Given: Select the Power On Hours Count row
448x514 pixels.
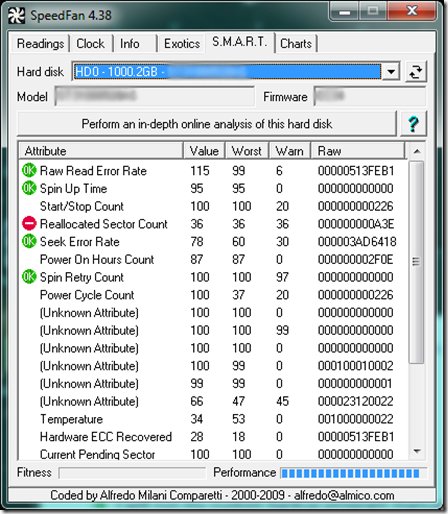Looking at the screenshot, I should 213,259.
